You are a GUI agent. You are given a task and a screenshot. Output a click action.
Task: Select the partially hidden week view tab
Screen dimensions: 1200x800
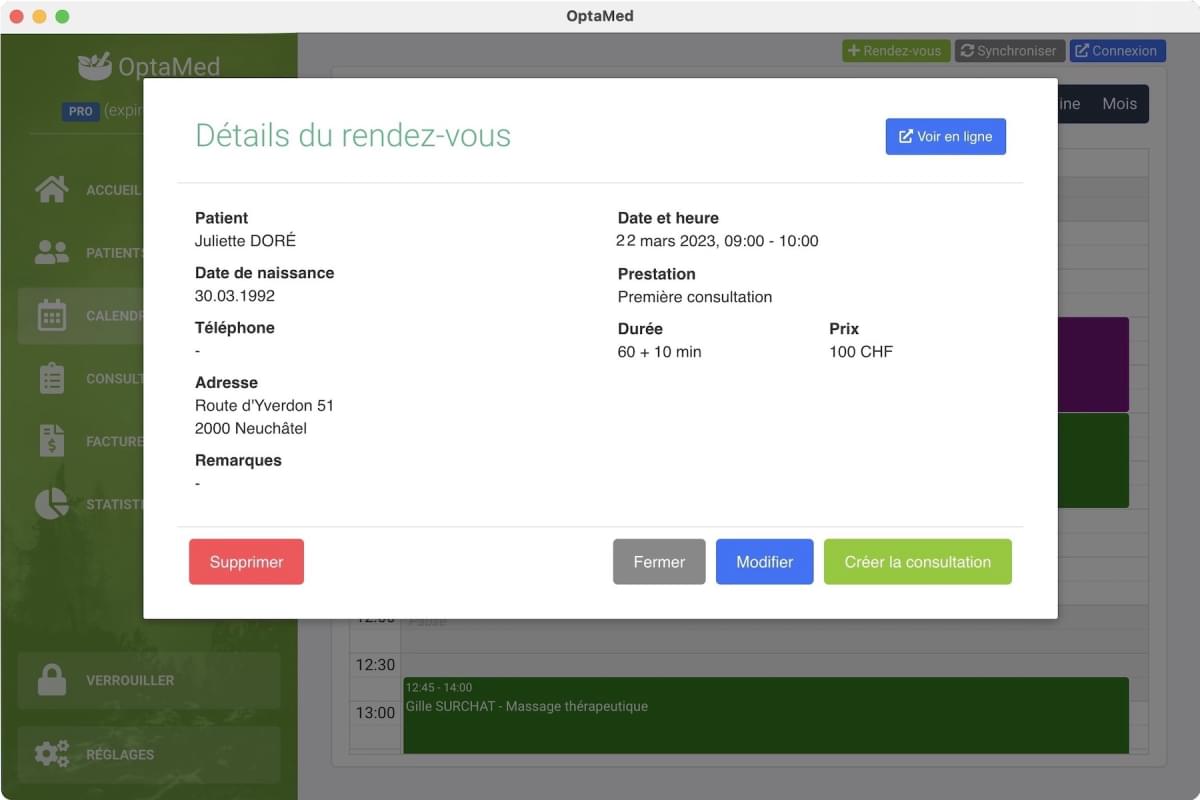coord(1070,104)
